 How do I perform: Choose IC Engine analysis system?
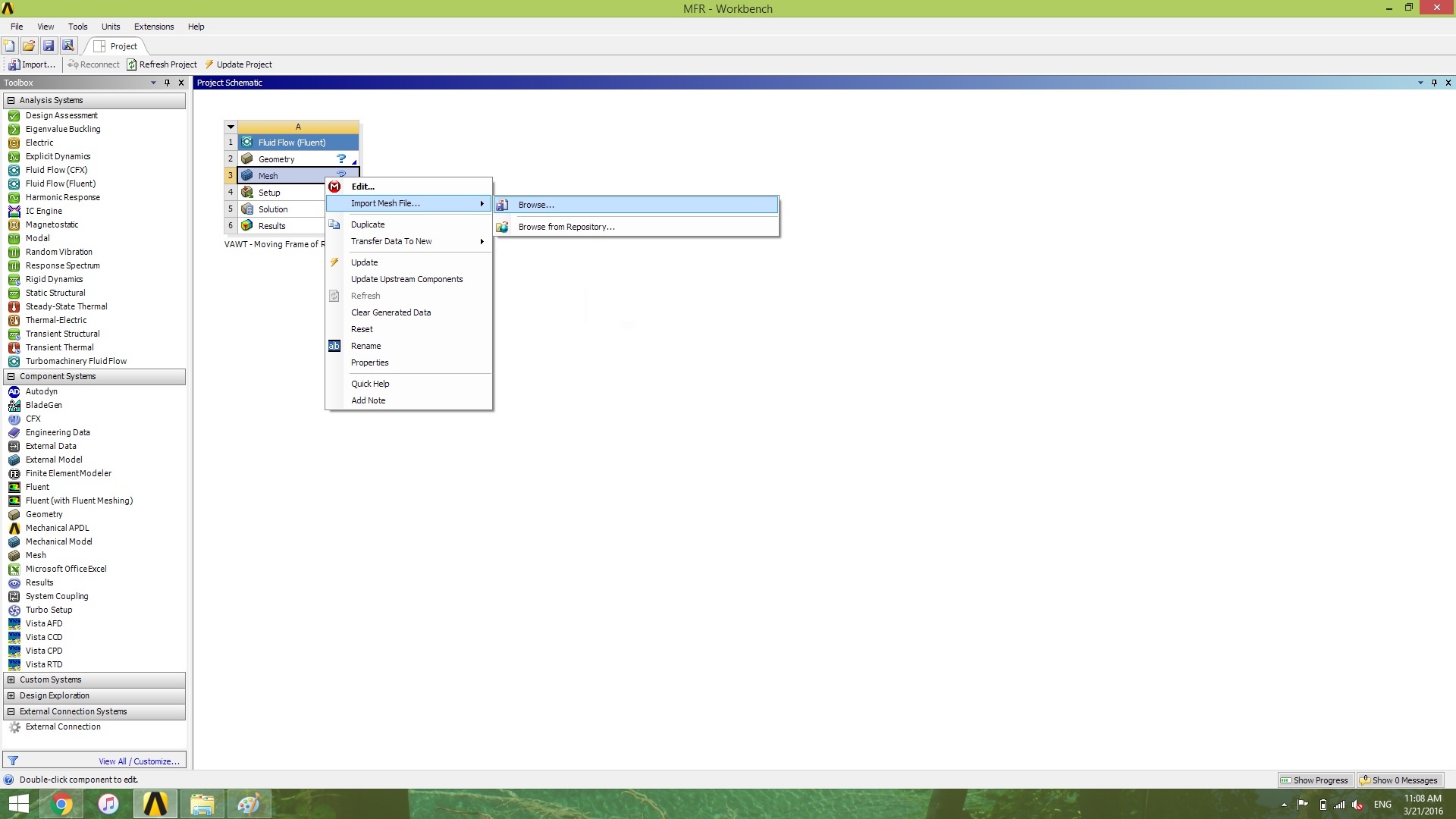click(44, 211)
